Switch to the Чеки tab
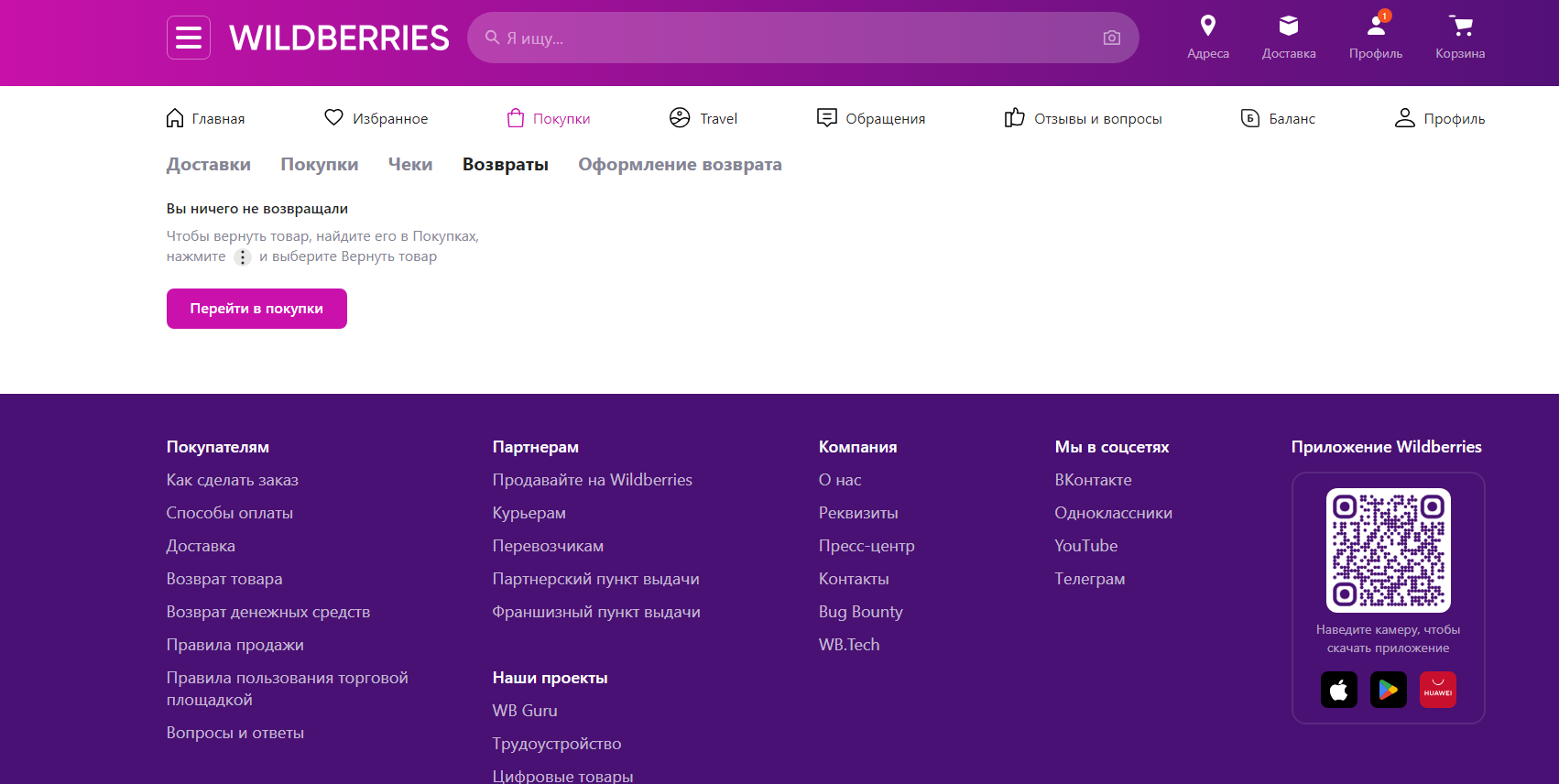Viewport: 1559px width, 784px height. (410, 165)
